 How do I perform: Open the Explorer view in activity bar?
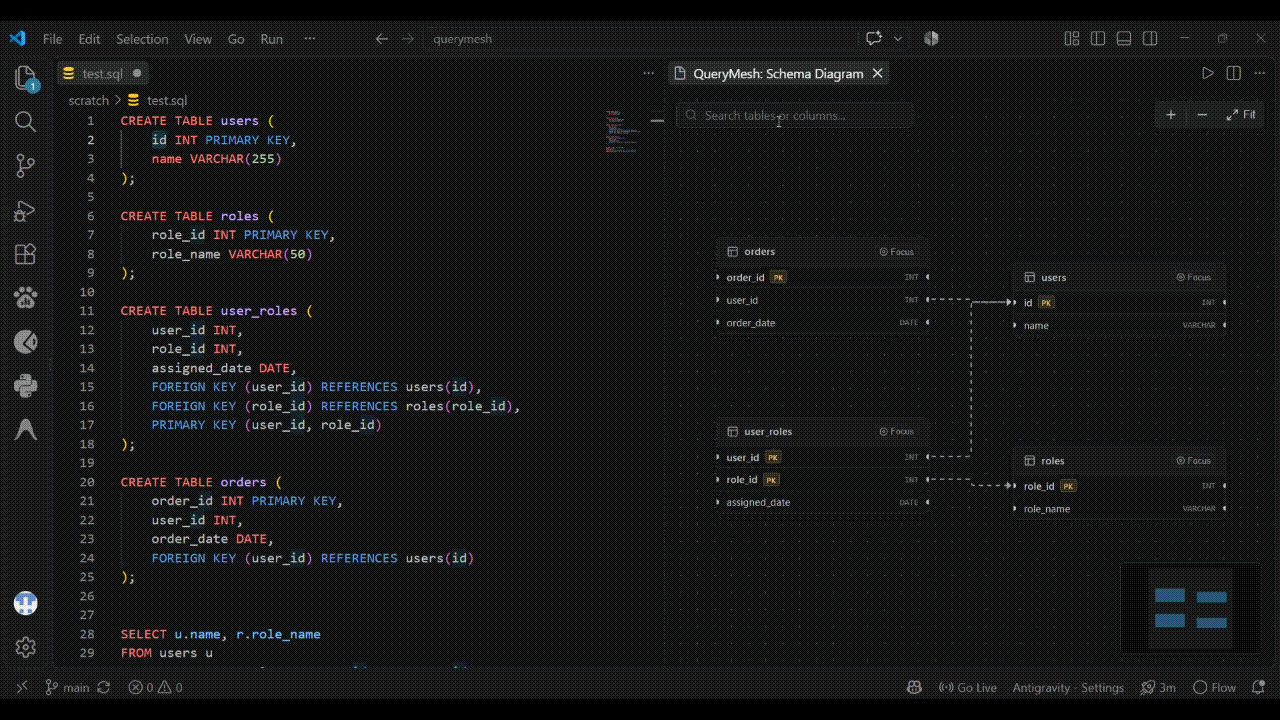26,78
